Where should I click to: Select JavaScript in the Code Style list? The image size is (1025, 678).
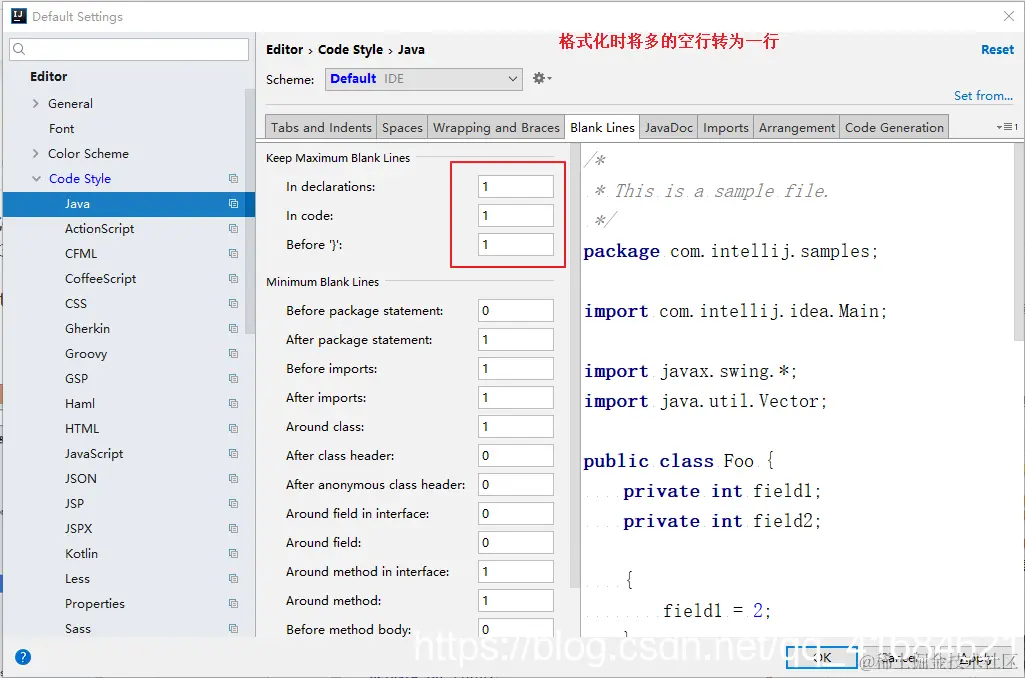(x=93, y=453)
